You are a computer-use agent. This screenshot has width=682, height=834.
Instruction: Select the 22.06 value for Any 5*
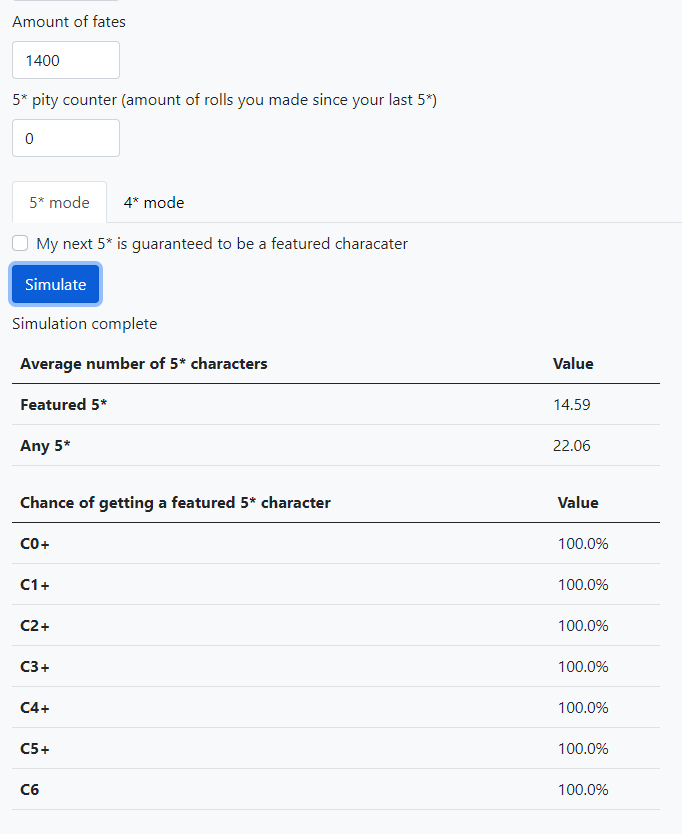click(571, 446)
